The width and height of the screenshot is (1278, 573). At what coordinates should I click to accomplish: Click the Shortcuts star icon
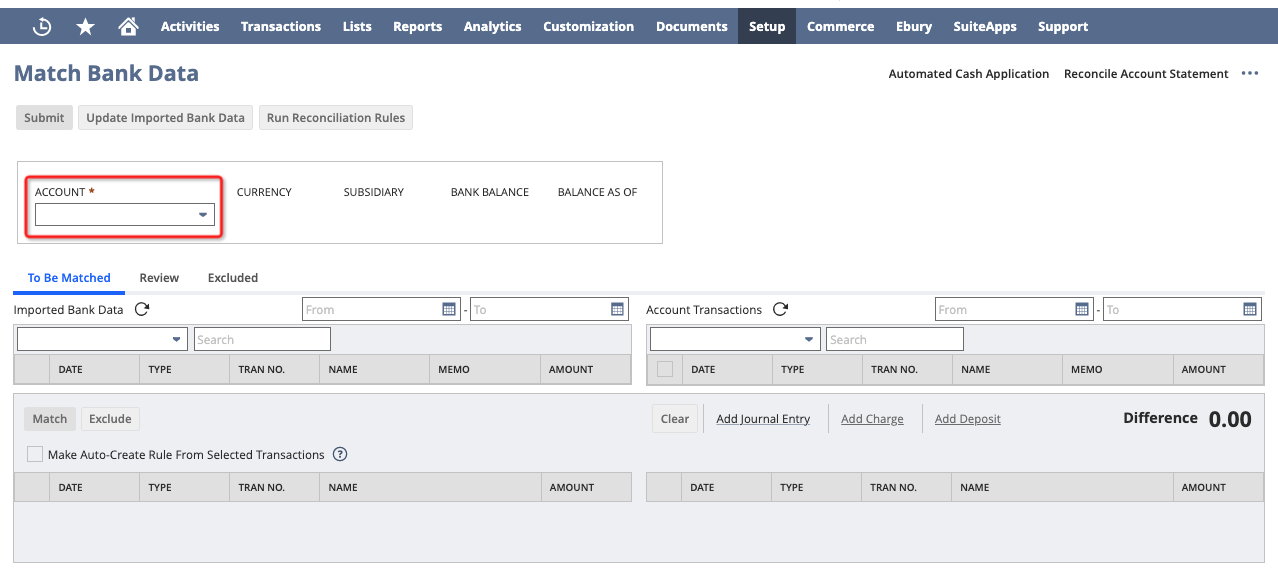click(x=85, y=27)
